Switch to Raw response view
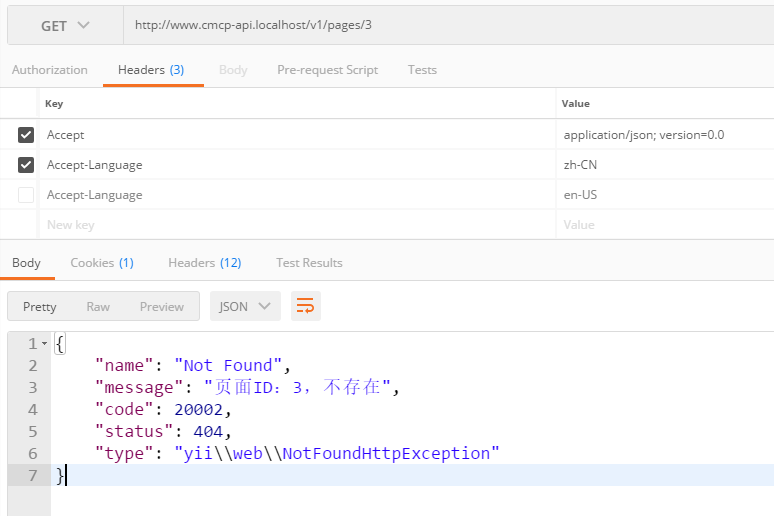 click(x=98, y=306)
